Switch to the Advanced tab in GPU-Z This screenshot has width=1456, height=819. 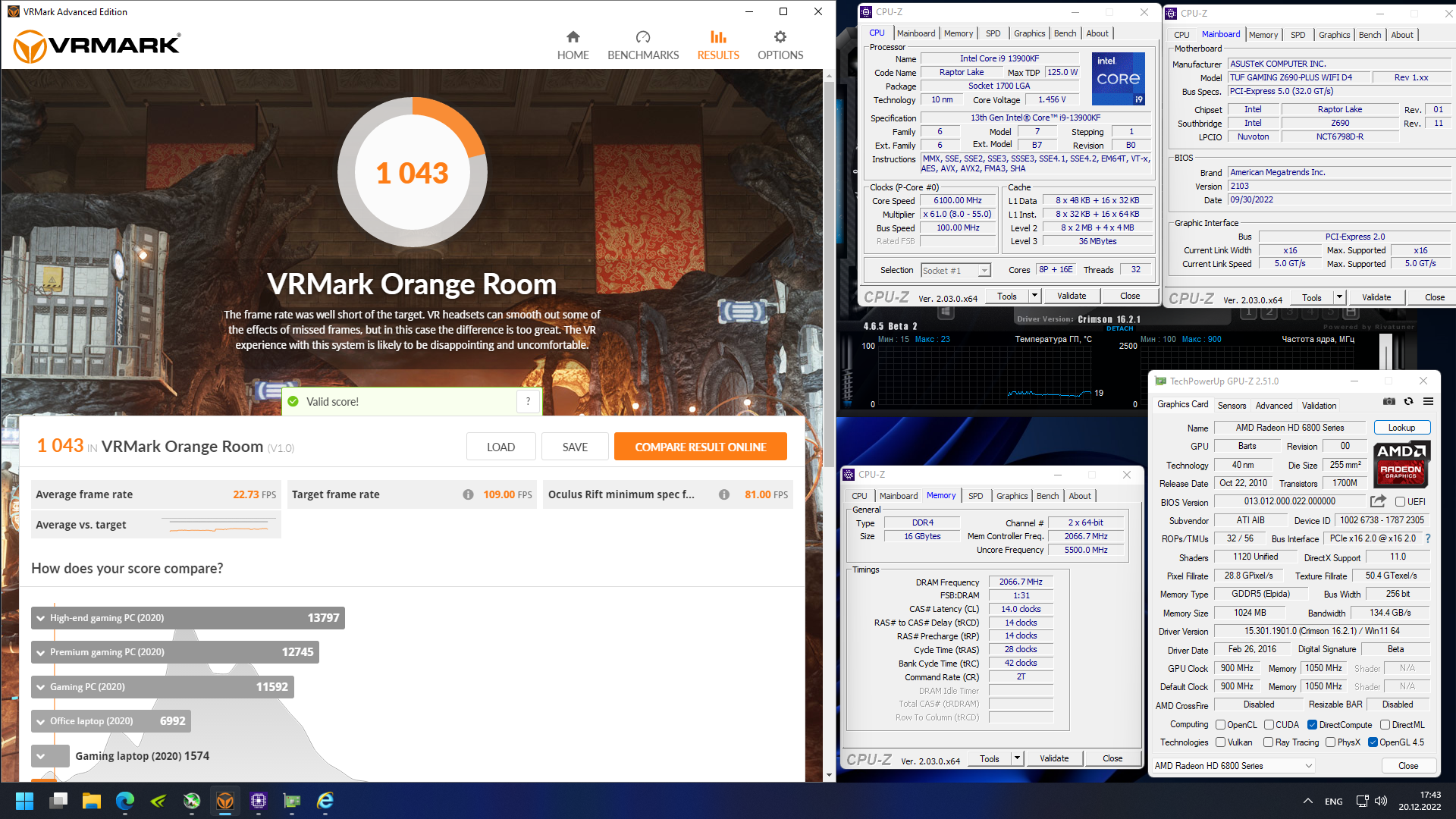click(1274, 406)
